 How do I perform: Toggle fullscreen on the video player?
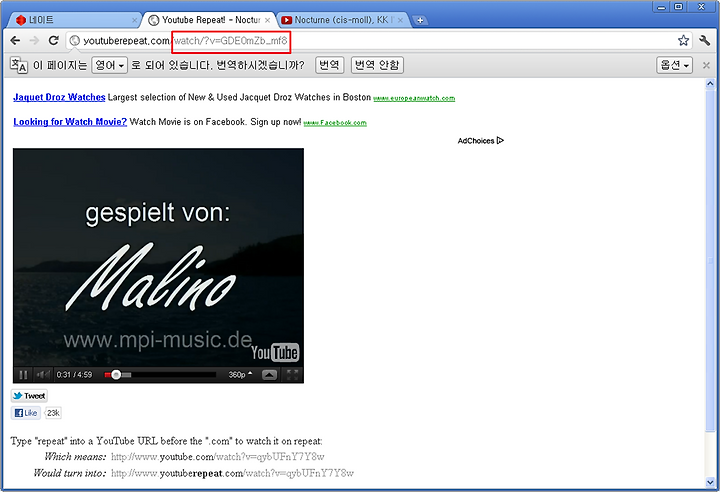[292, 375]
